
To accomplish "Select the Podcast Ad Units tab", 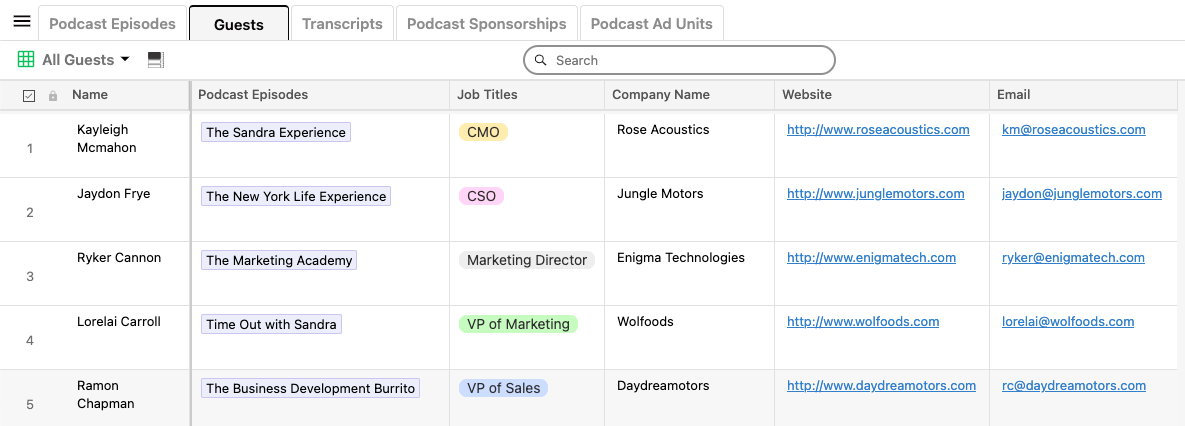I will 651,23.
